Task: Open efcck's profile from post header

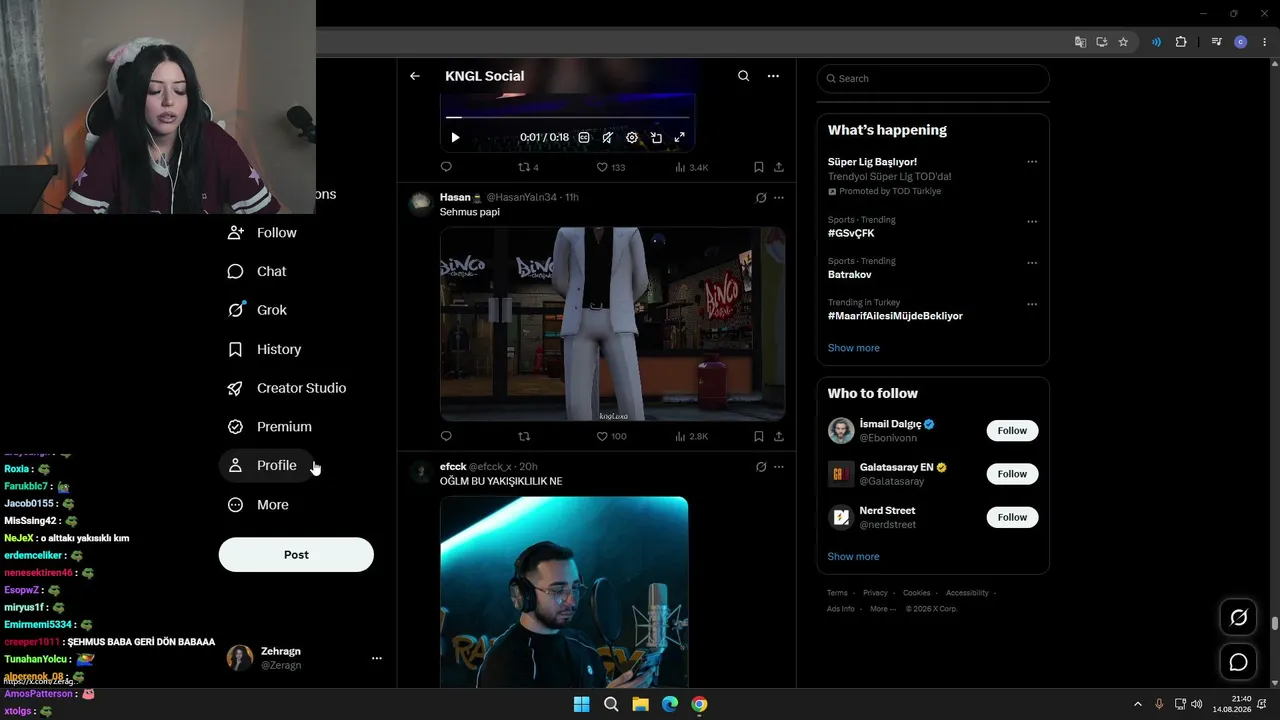Action: click(x=453, y=466)
